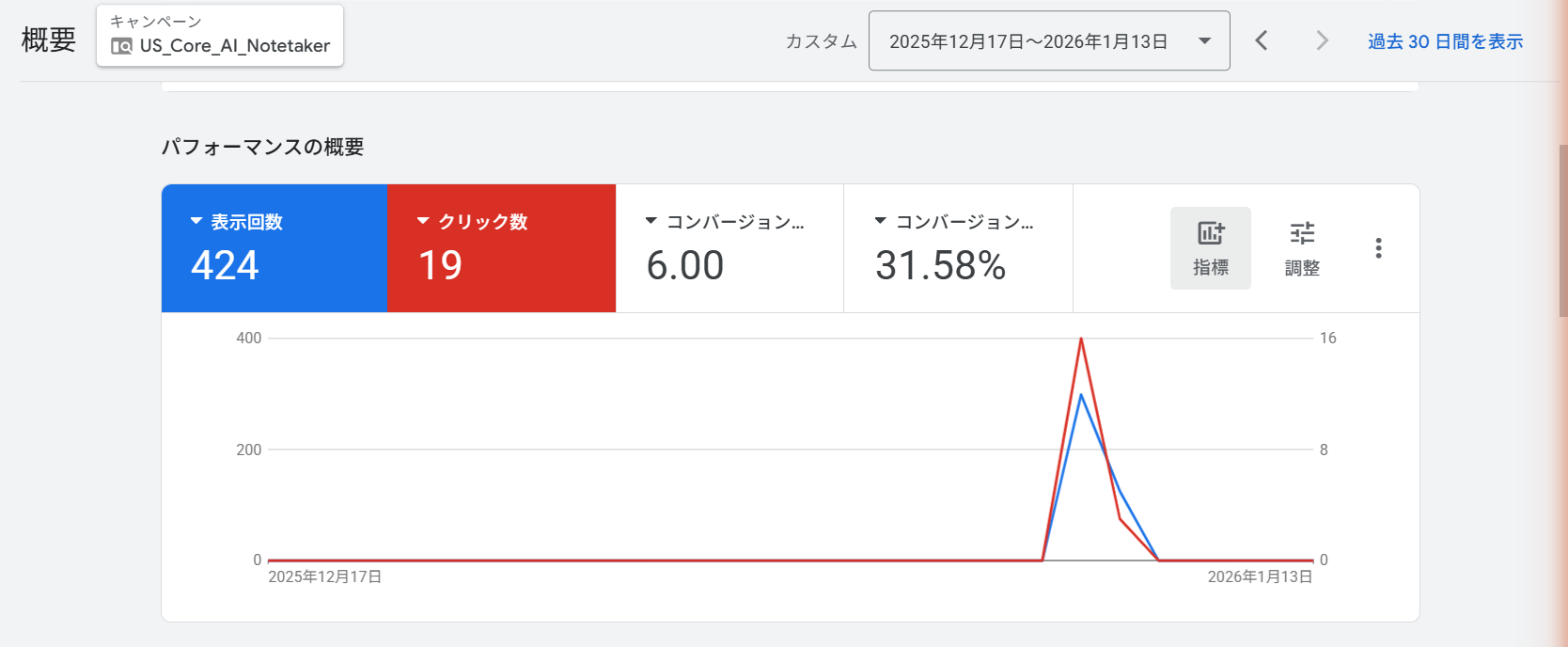Expand the dropdown arrow above 31.58%
Viewport: 1568px width, 647px height.
880,221
